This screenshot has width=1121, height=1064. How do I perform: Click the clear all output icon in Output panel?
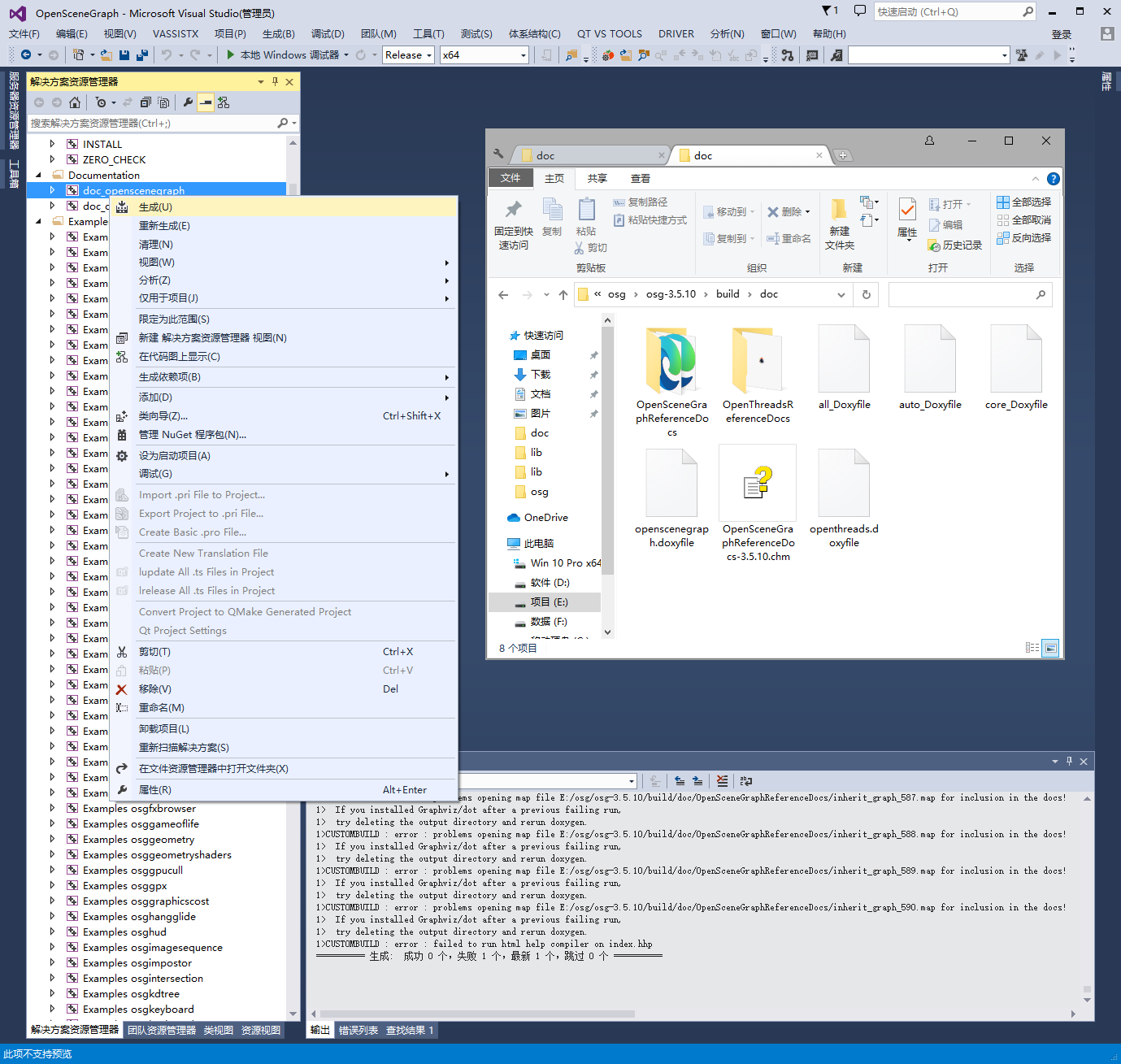click(722, 781)
